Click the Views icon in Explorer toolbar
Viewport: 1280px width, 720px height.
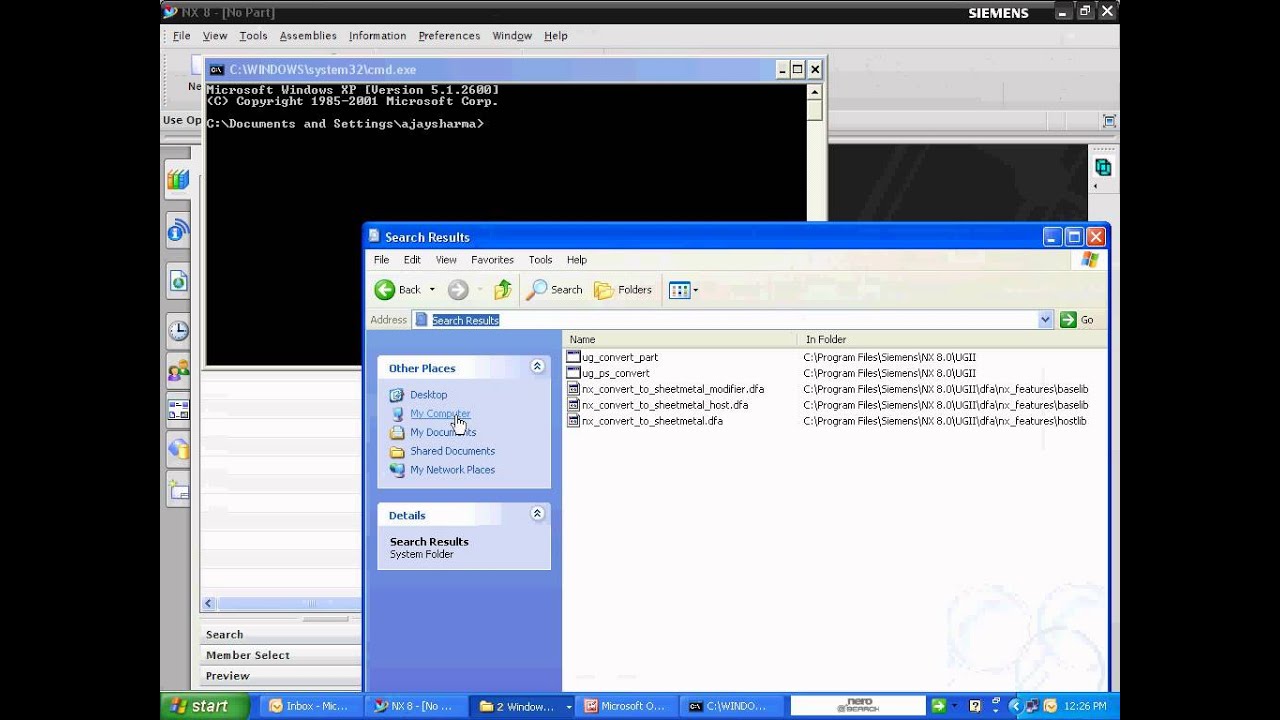680,290
